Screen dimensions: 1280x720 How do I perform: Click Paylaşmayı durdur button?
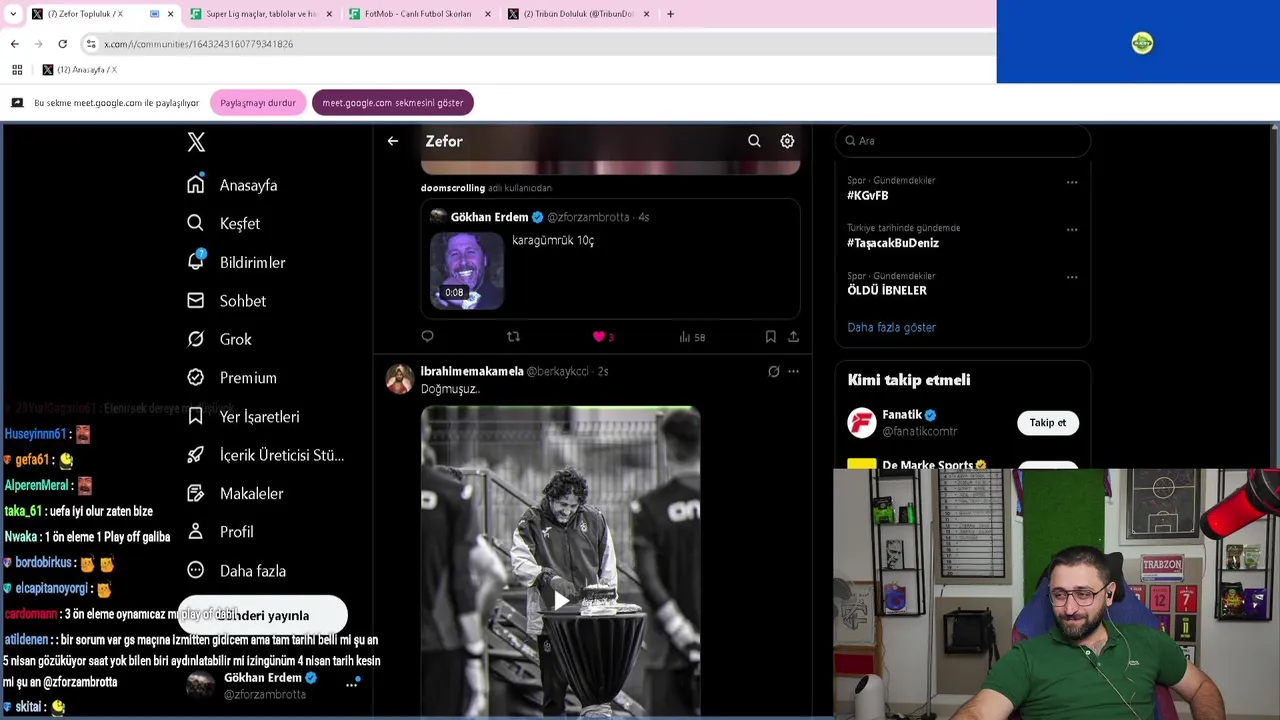point(258,103)
